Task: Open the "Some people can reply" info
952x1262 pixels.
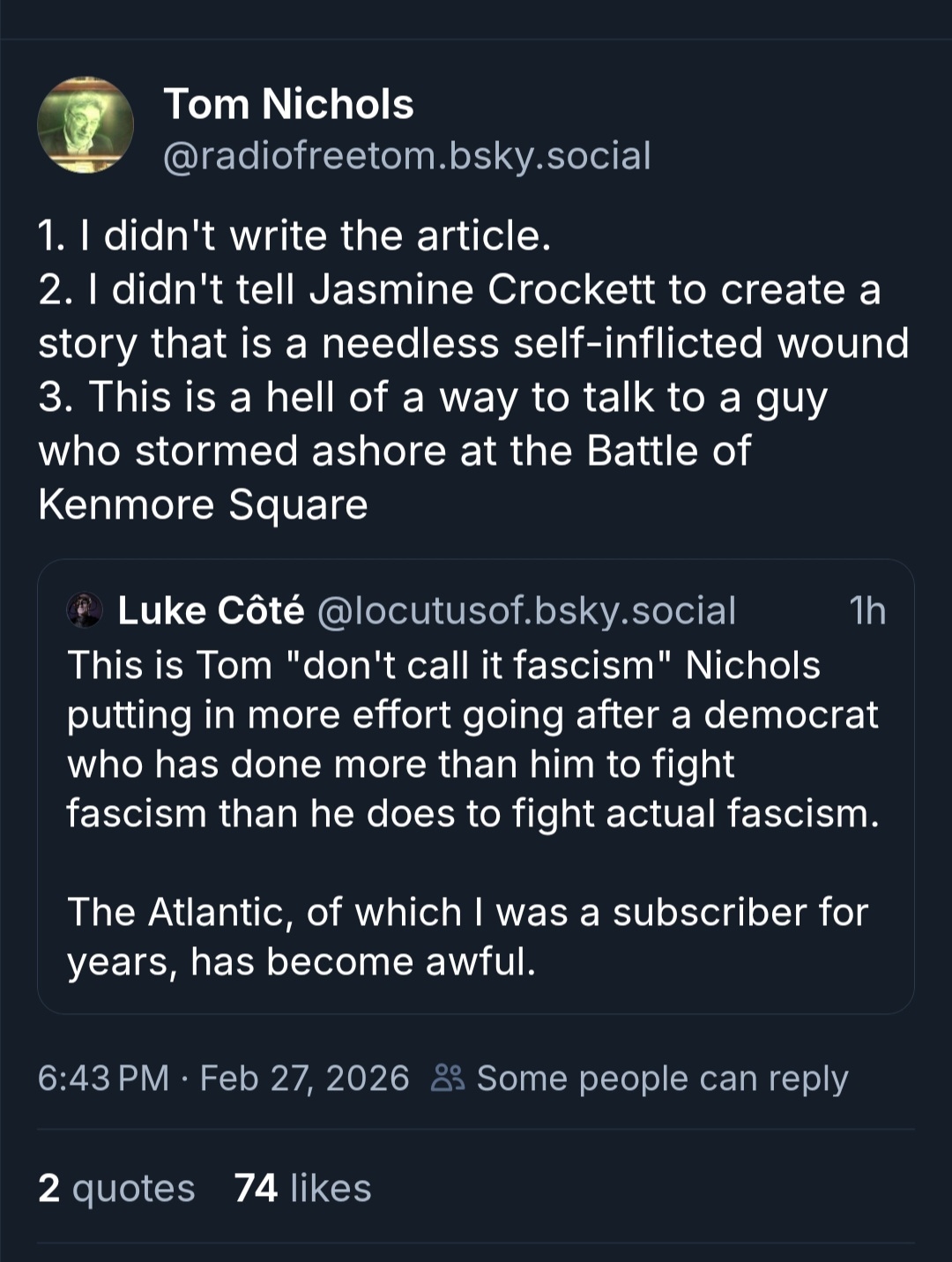Action: [x=662, y=1078]
